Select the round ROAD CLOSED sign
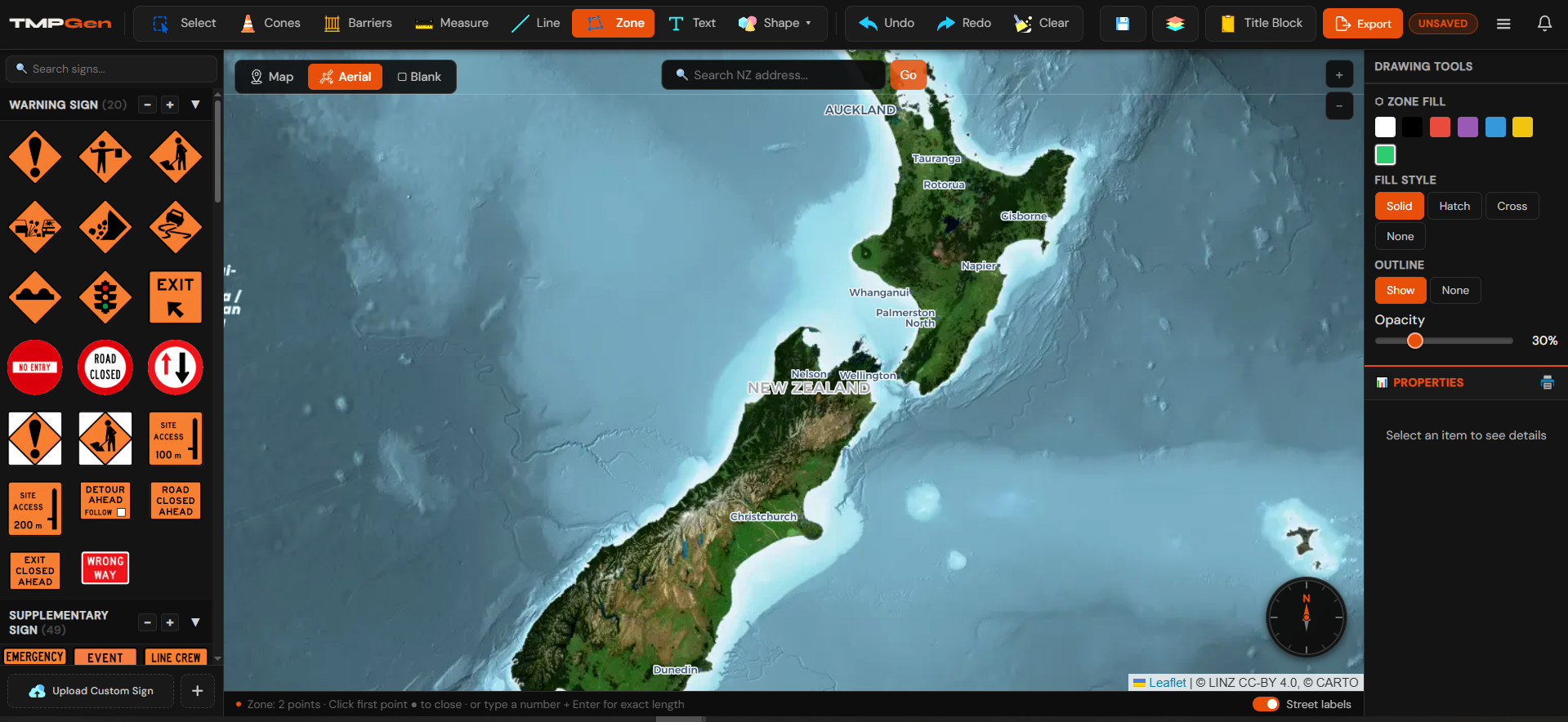This screenshot has height=722, width=1568. (105, 368)
